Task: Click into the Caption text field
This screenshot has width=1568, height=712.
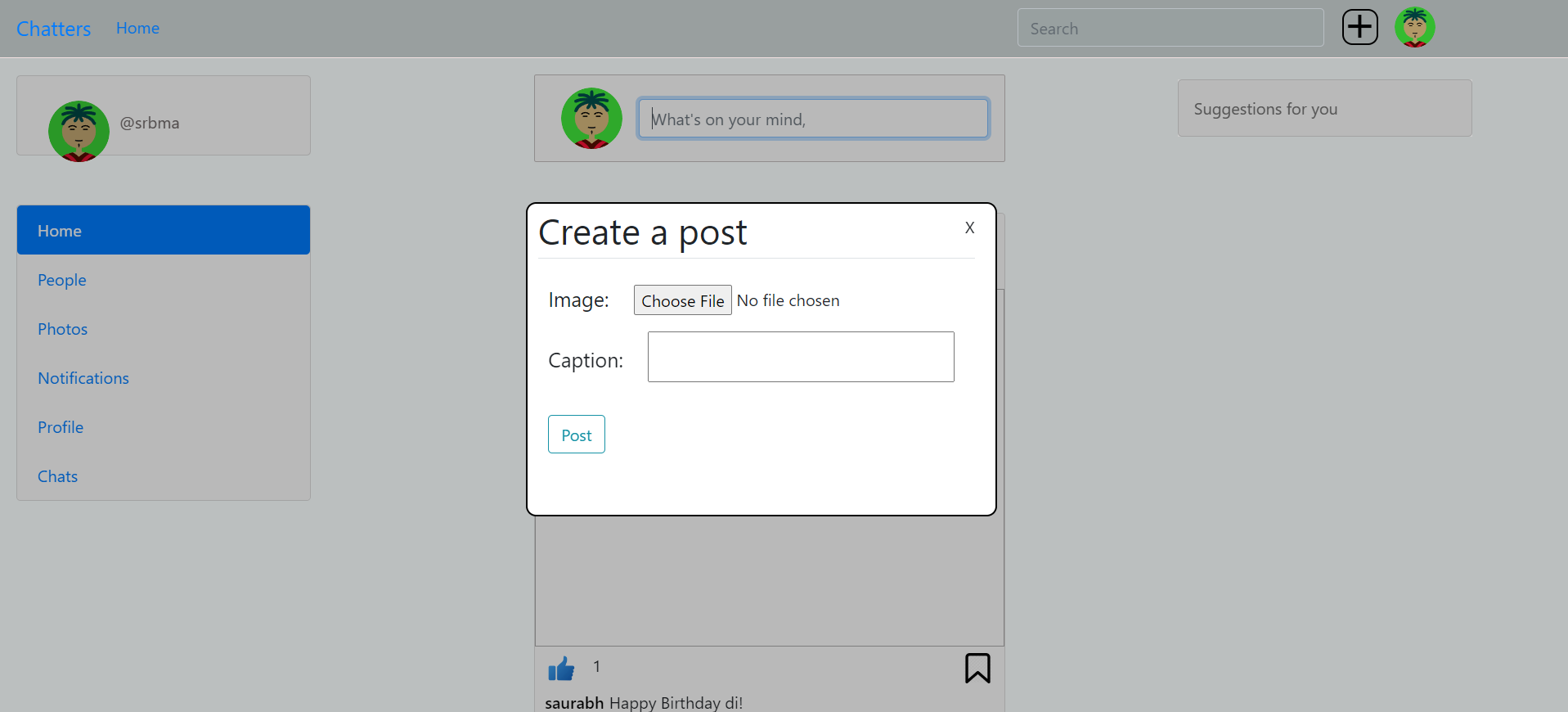Action: pos(801,357)
